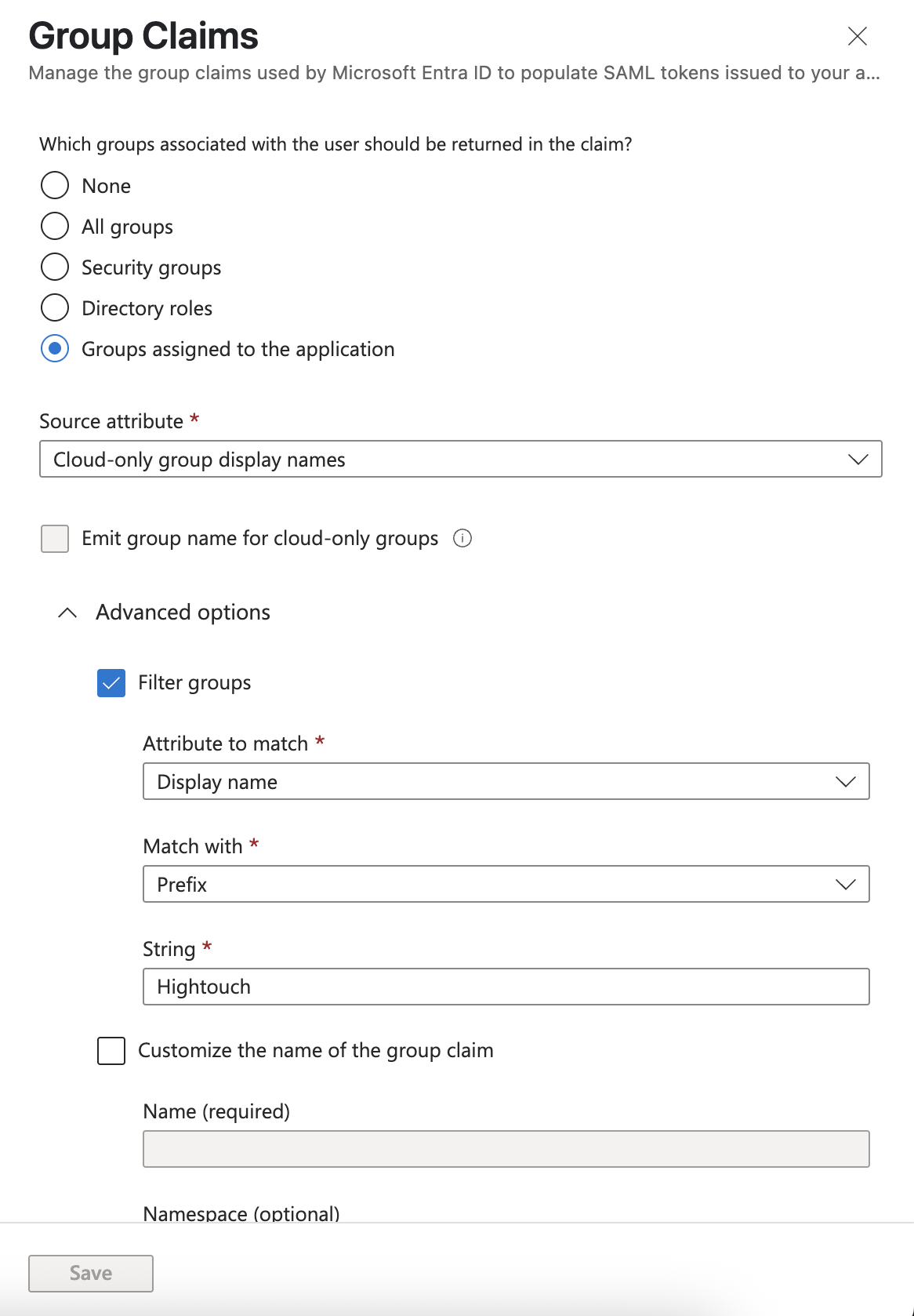Choose the Security groups radio option
The width and height of the screenshot is (914, 1316).
tap(55, 267)
